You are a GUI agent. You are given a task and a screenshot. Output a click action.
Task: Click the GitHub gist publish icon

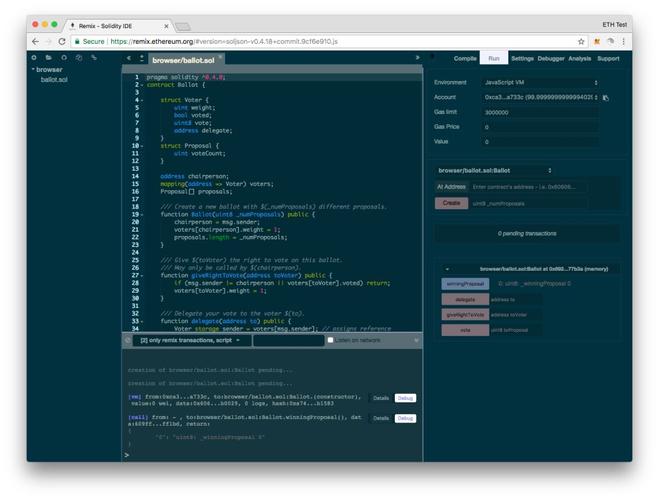[x=64, y=58]
